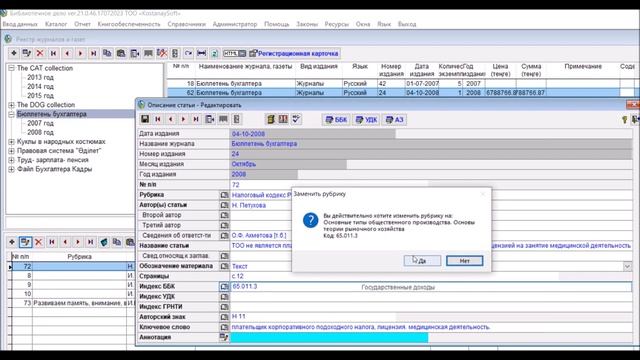Viewport: 640px width, 360px height.
Task: Open the Администратор menu
Action: (x=235, y=24)
